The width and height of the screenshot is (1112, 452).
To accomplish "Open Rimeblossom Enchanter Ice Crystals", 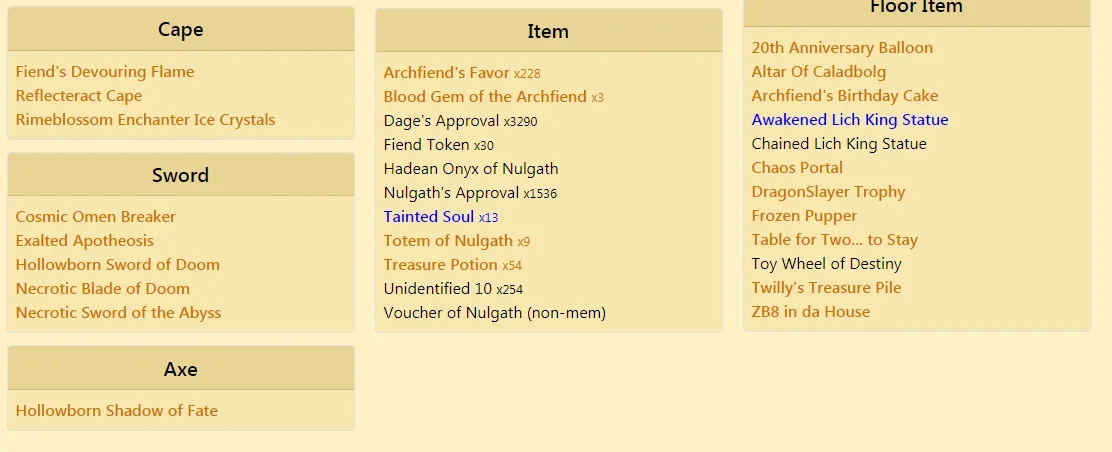I will coord(145,120).
